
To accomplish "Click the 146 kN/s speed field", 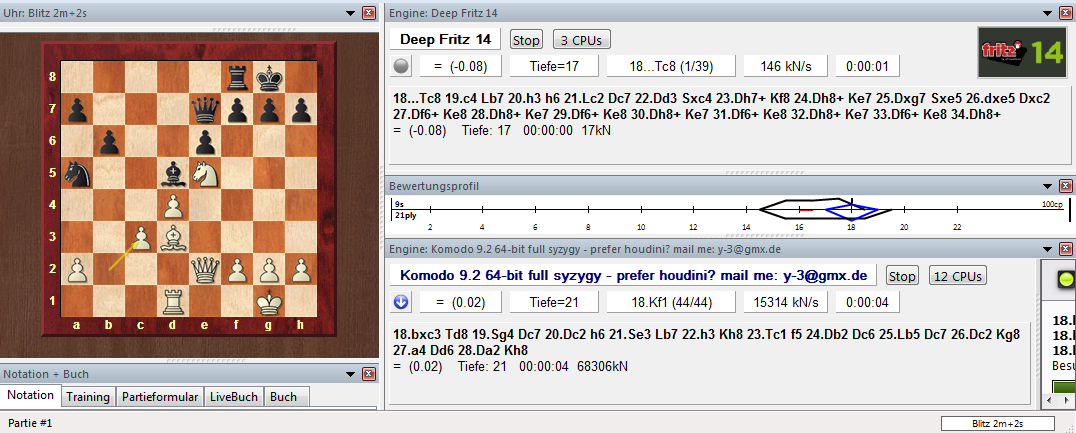I will 786,66.
